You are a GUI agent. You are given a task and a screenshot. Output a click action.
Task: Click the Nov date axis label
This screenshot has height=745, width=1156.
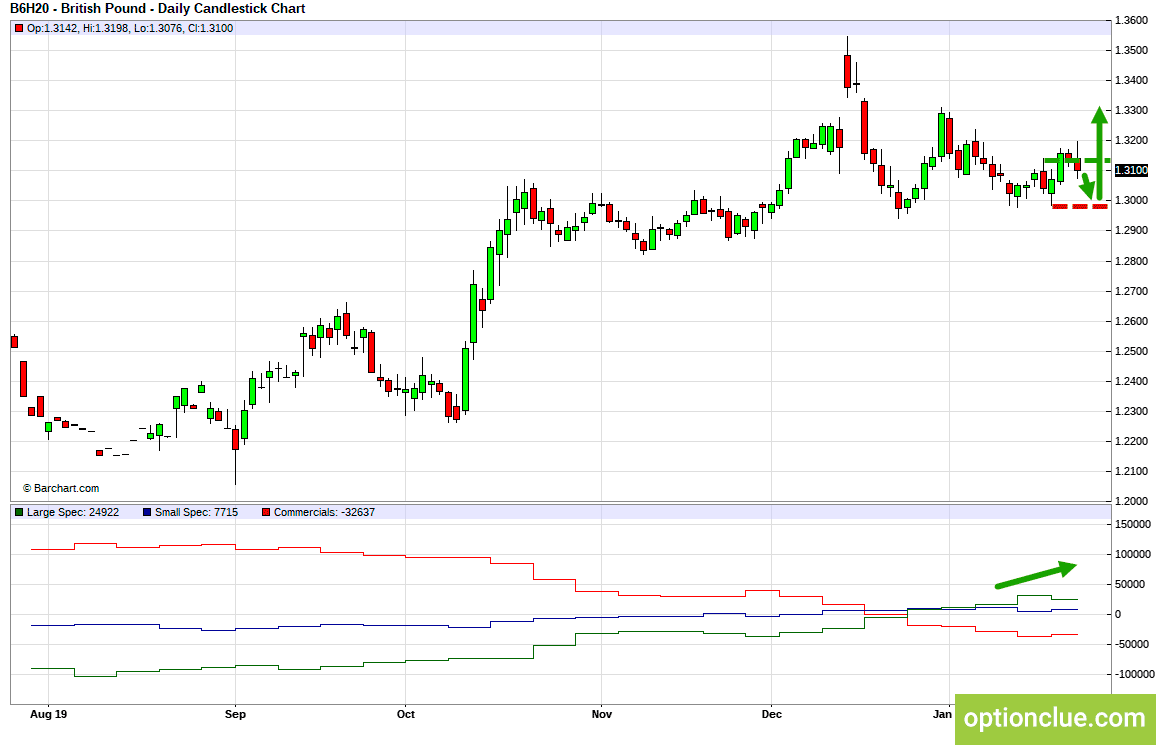point(602,714)
